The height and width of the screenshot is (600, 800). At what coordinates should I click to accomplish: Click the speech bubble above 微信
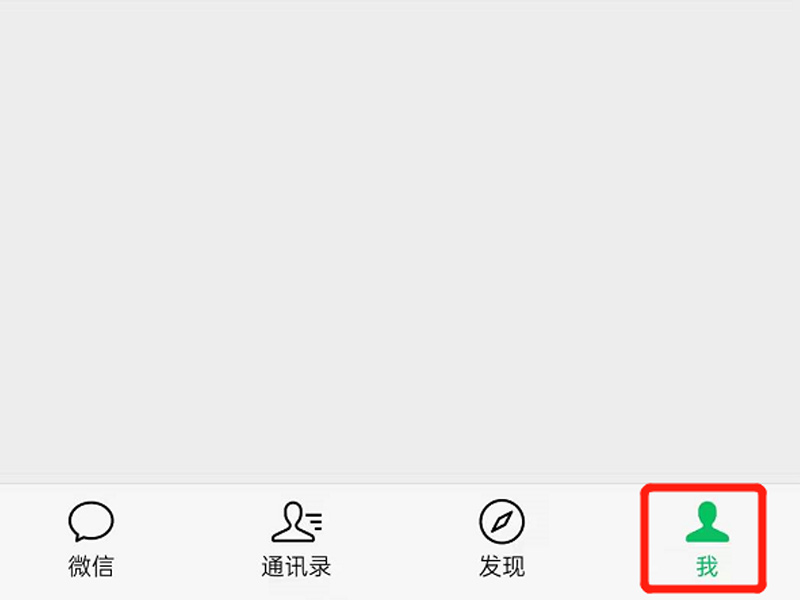coord(91,521)
